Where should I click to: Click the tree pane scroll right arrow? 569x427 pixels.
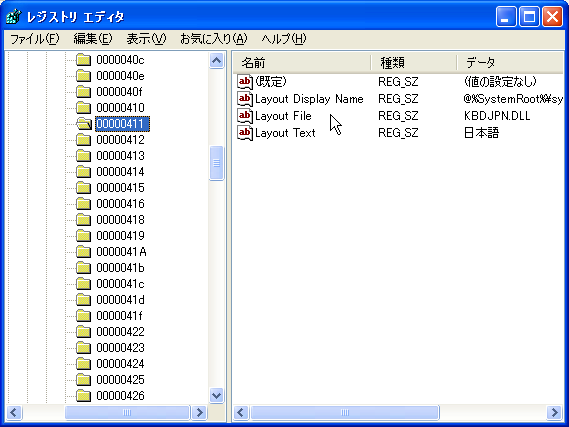coord(200,412)
